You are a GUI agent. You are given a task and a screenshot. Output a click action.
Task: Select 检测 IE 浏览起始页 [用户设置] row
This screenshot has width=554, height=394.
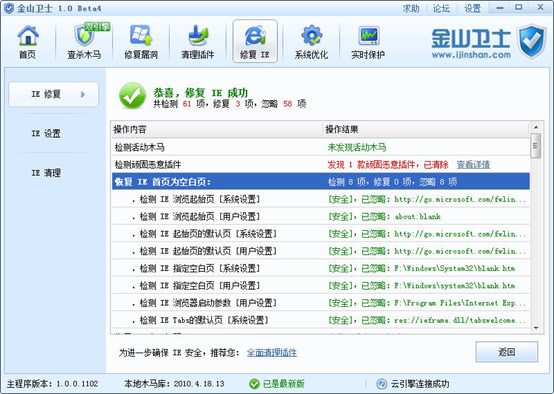pos(321,216)
